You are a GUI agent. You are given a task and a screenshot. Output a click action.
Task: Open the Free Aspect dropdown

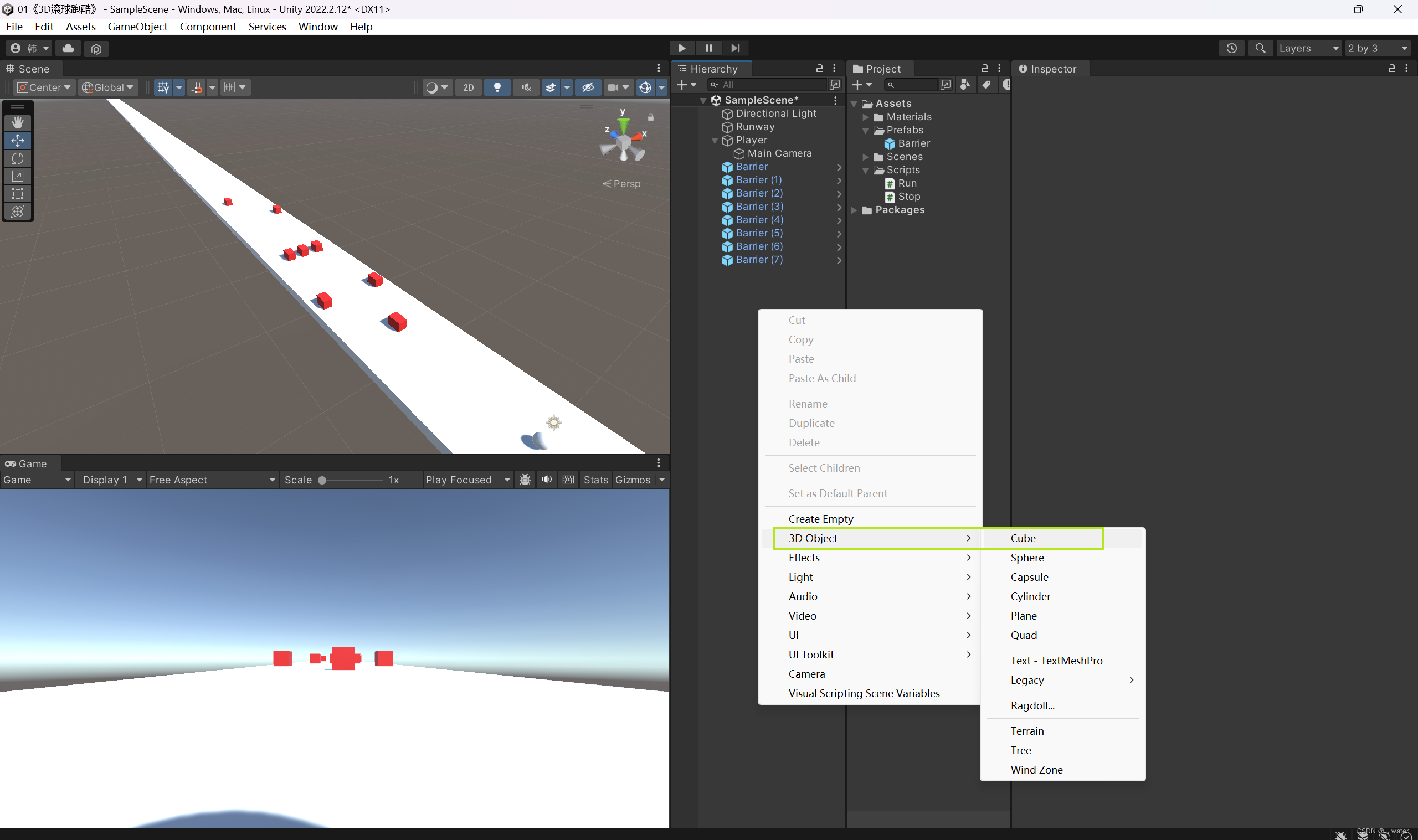tap(212, 480)
